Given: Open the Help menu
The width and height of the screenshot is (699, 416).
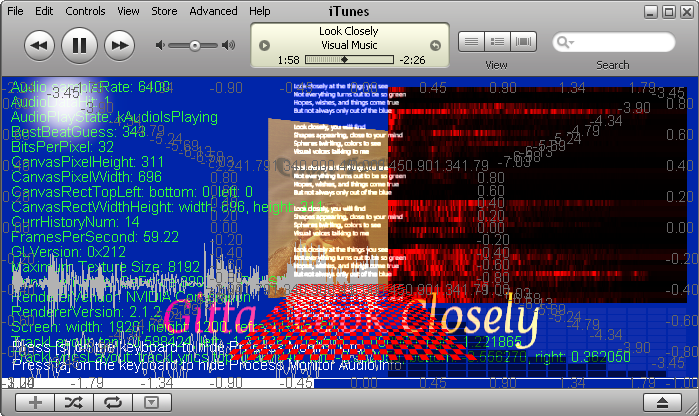Looking at the screenshot, I should (259, 11).
